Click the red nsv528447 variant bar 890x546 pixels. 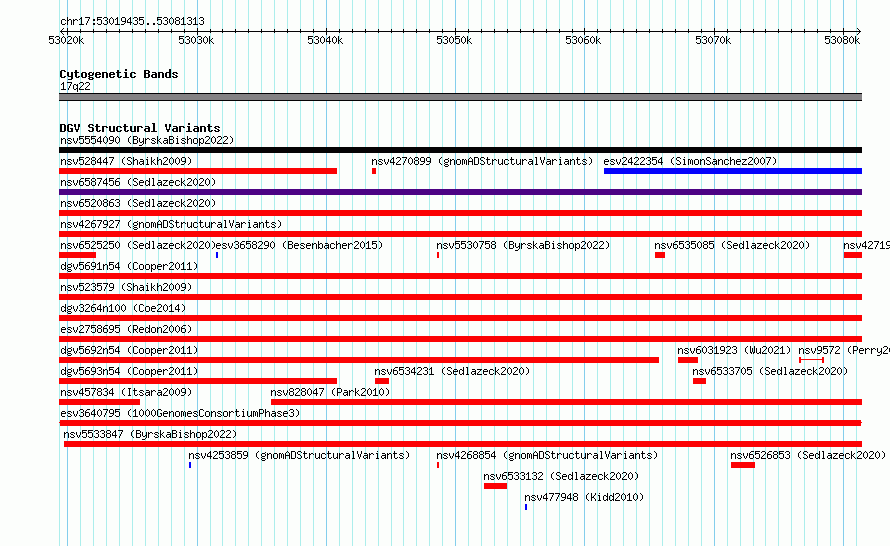point(198,171)
